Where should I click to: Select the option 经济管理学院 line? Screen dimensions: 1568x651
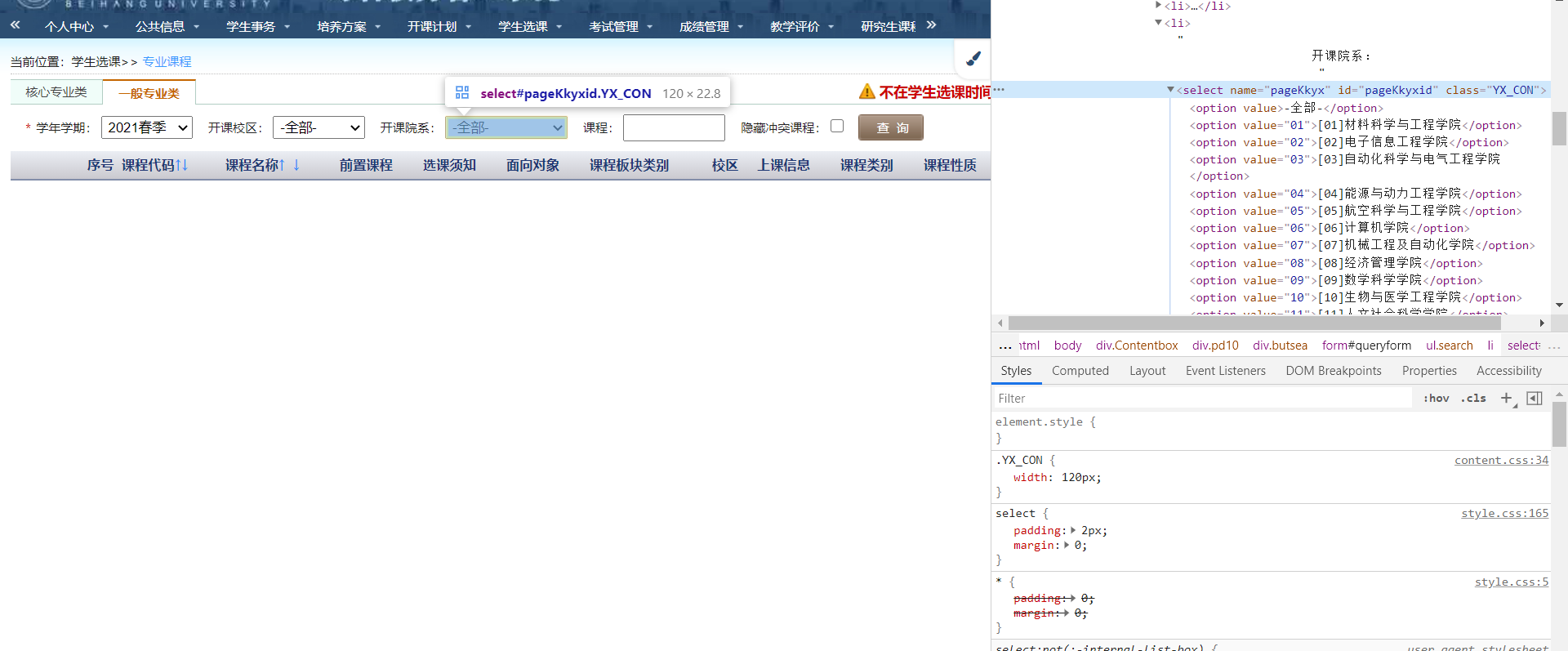point(1336,263)
